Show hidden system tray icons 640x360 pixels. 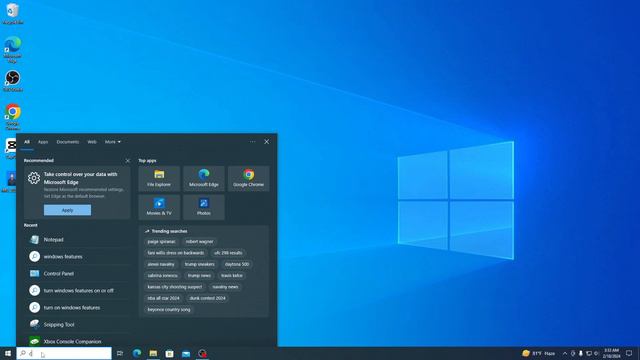coord(565,353)
